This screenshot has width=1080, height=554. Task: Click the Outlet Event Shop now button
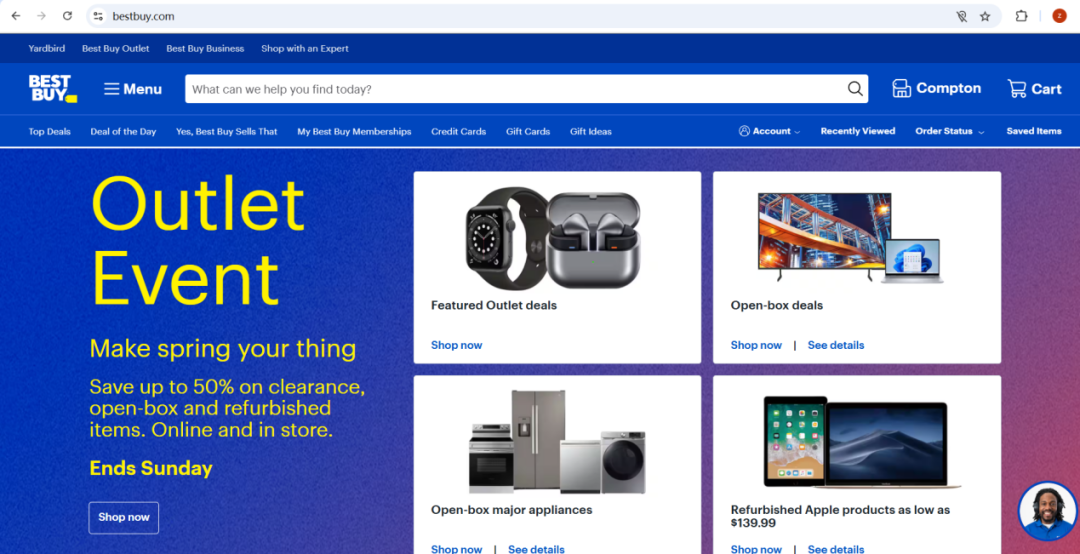124,517
